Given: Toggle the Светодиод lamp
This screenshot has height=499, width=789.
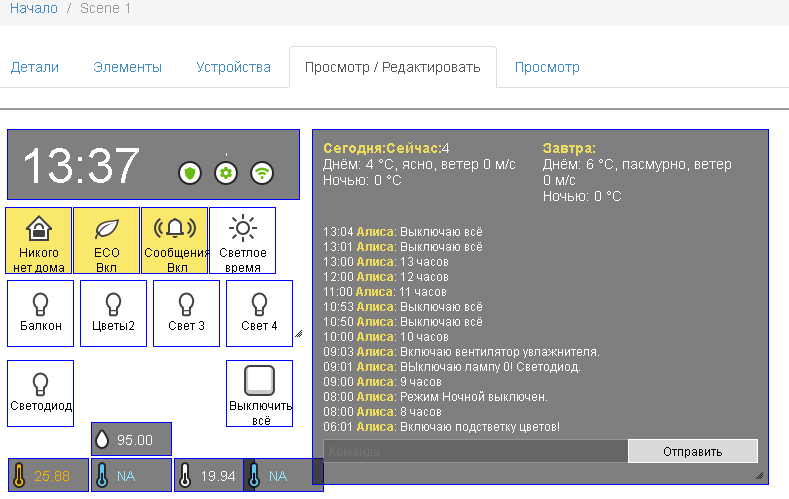Looking at the screenshot, I should pos(40,393).
